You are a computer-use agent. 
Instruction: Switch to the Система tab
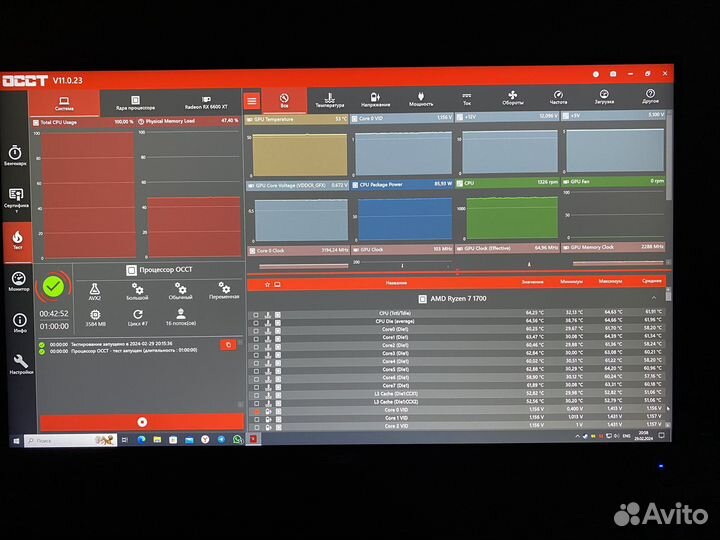pos(64,103)
